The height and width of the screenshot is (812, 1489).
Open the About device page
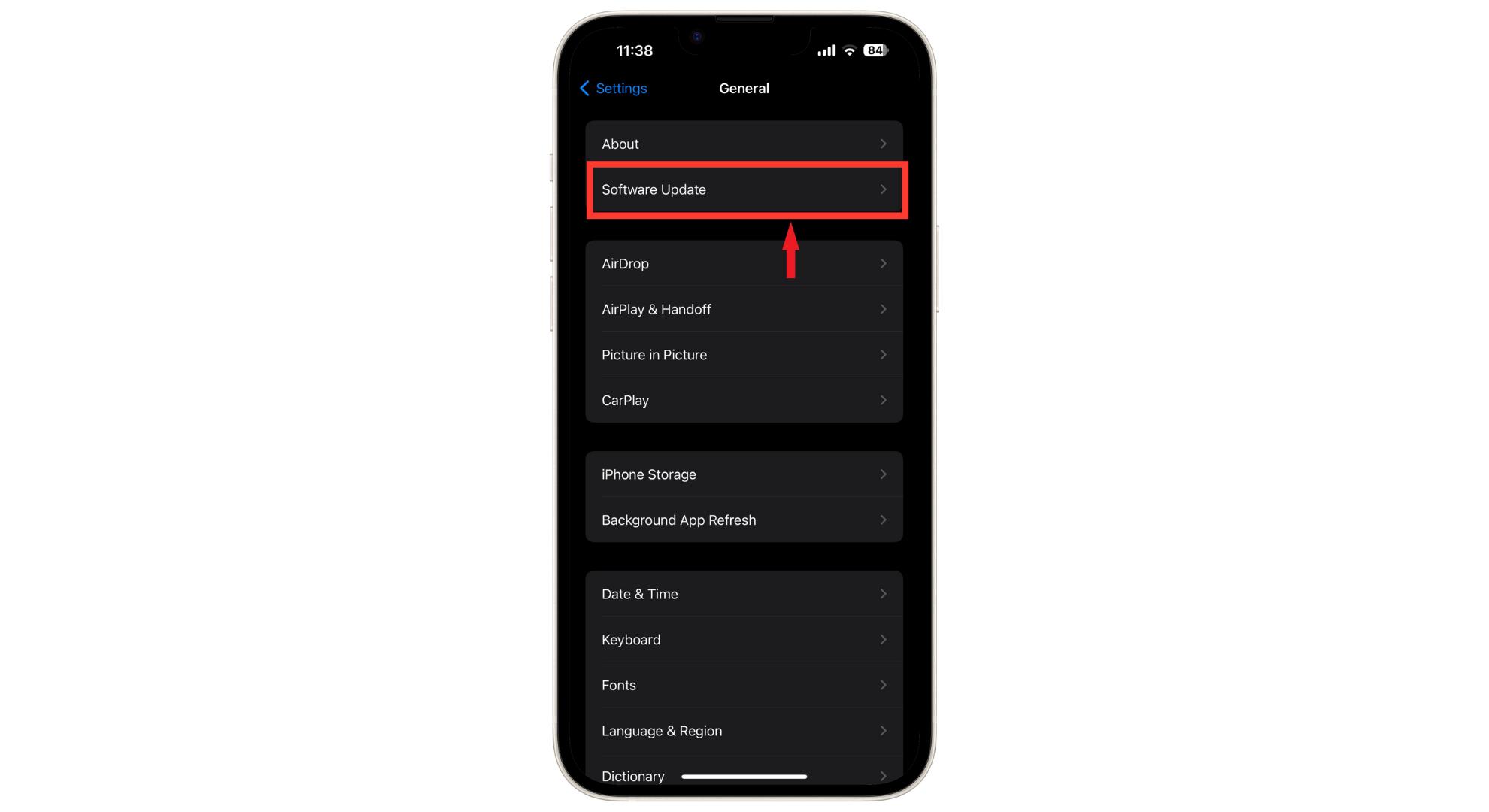(742, 143)
